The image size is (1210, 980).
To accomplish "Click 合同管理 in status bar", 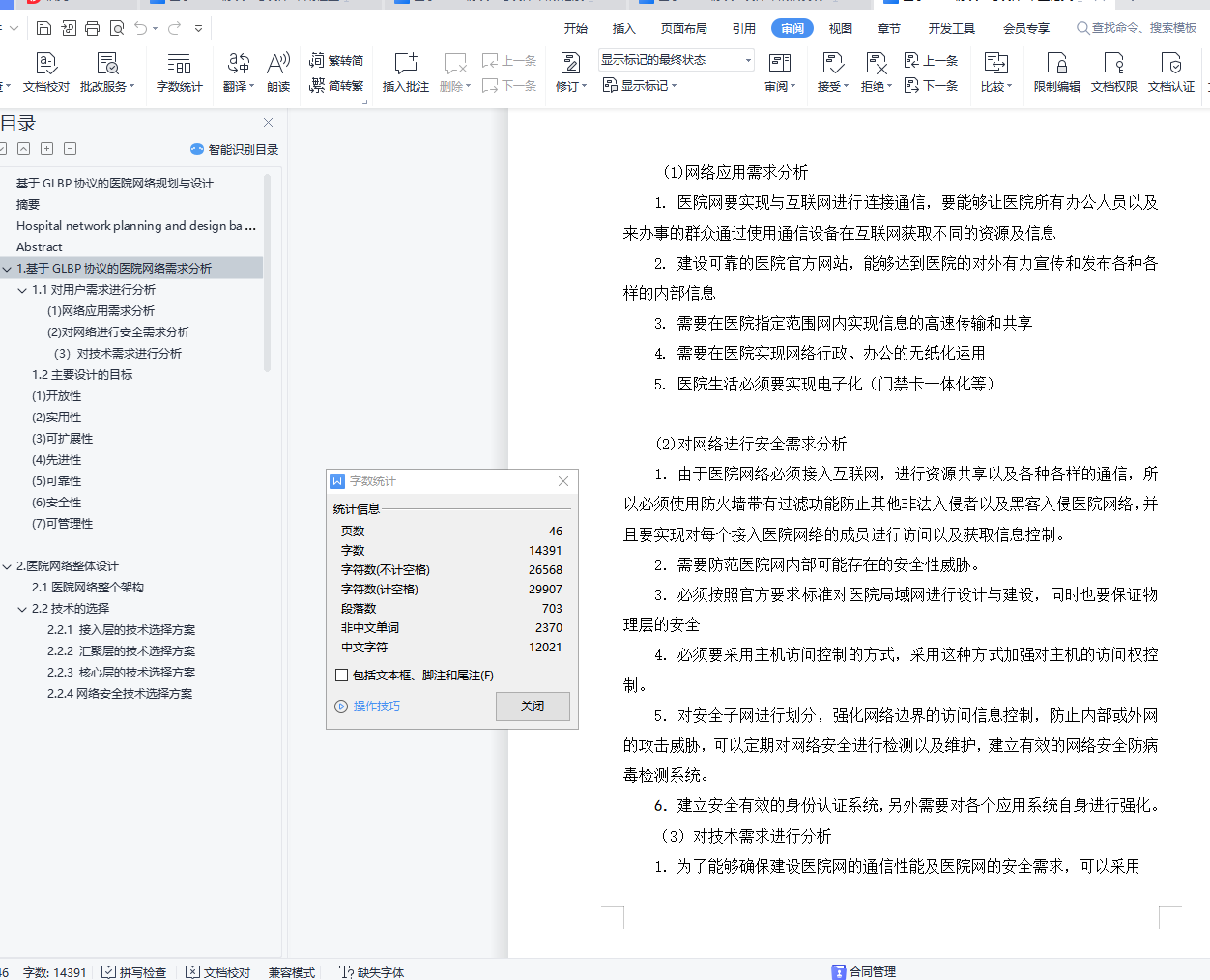I will coord(864,972).
